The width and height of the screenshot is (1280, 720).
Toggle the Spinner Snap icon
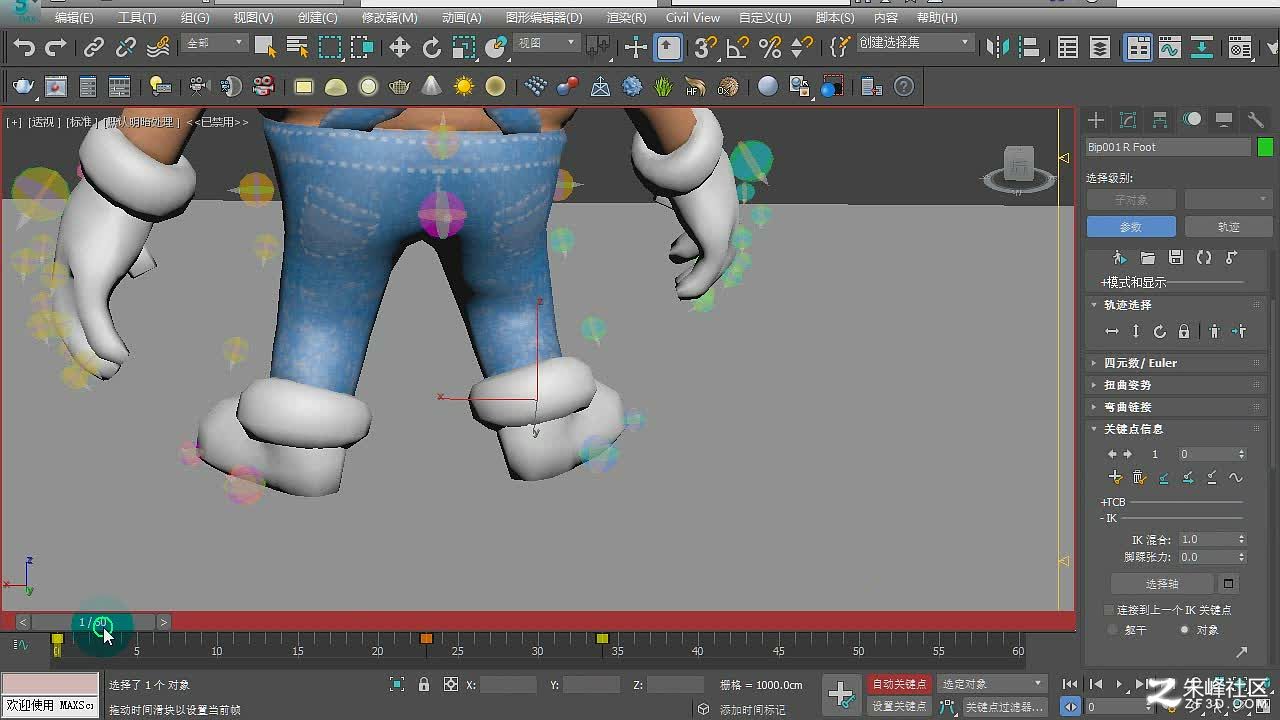tap(802, 47)
